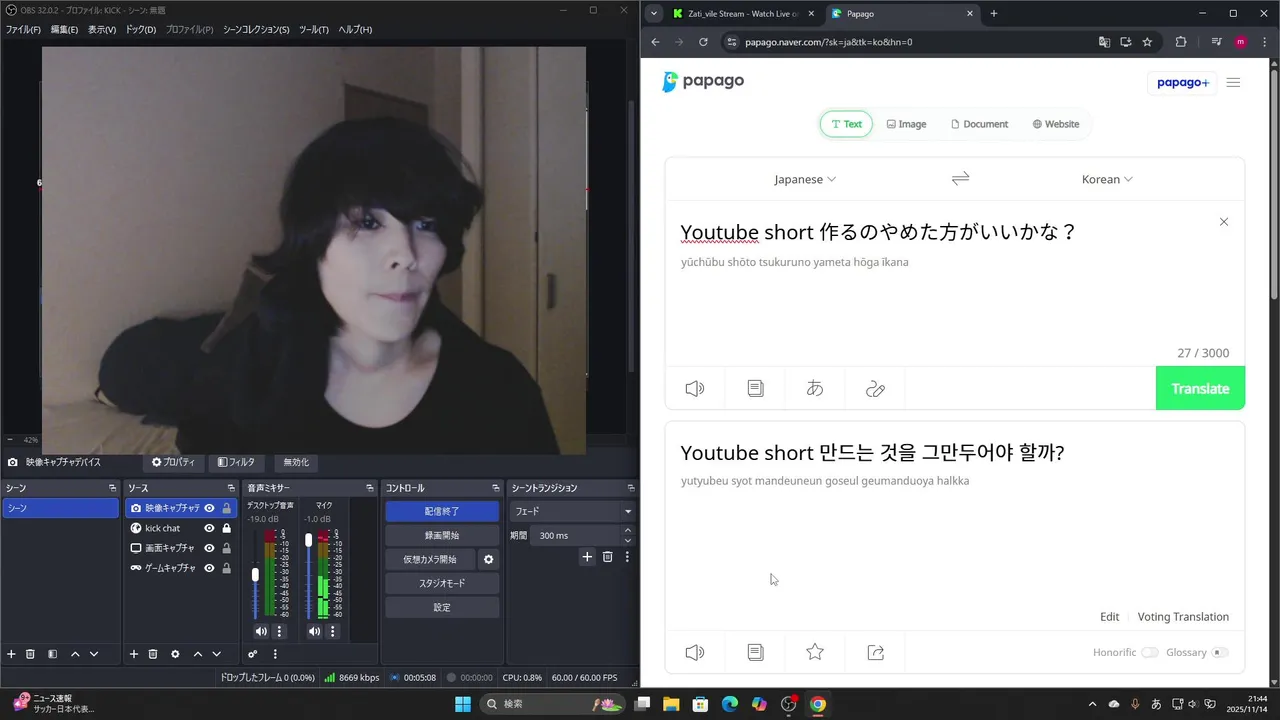
Task: Open handwriting input icon in Papago
Action: 875,389
